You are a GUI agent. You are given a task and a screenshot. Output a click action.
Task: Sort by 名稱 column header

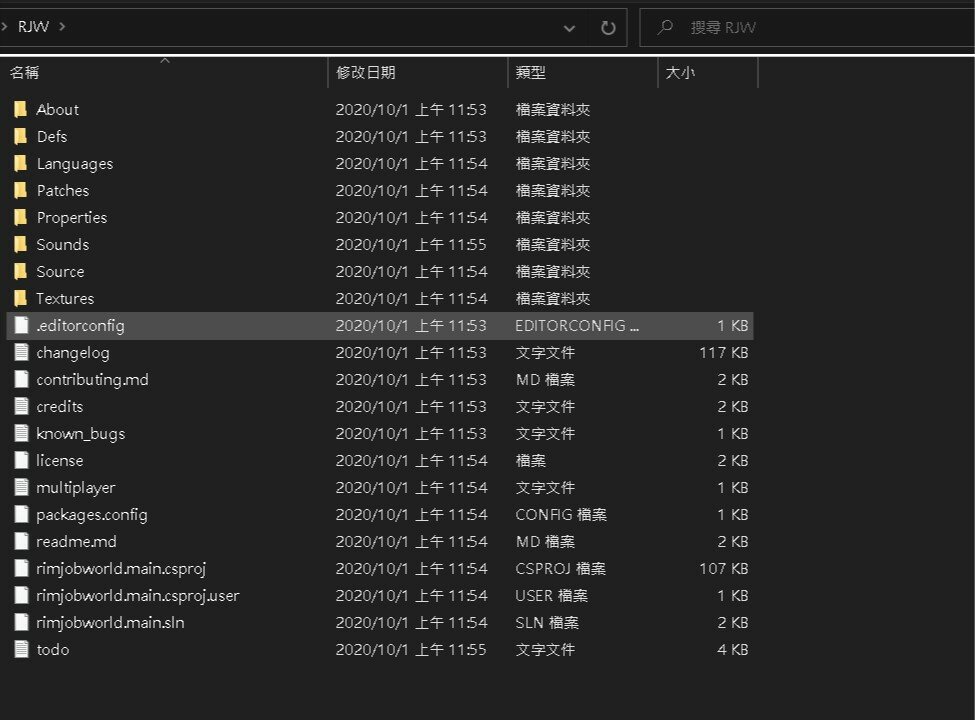[x=164, y=73]
